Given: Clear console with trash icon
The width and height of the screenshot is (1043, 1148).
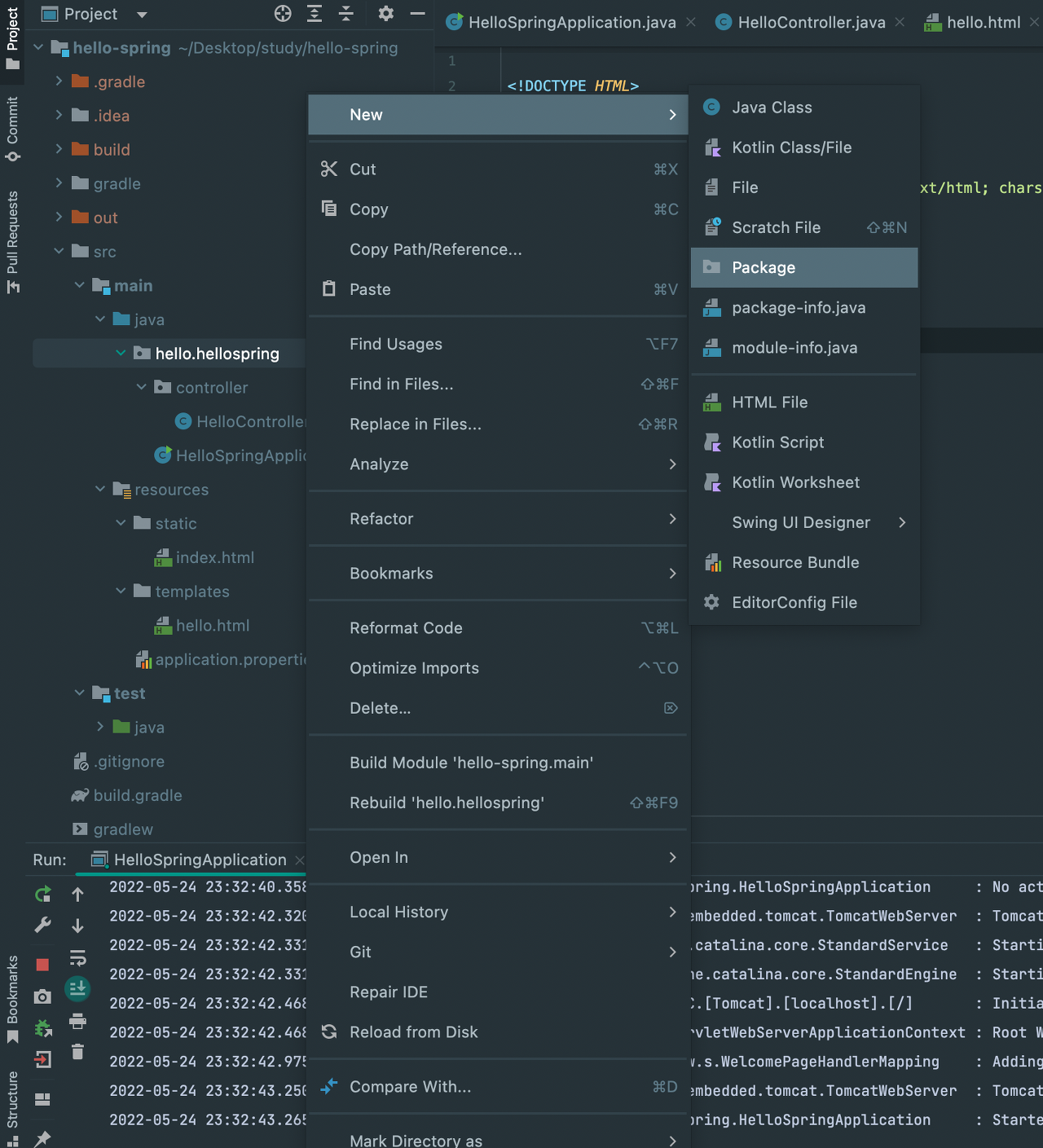Looking at the screenshot, I should click(77, 1052).
